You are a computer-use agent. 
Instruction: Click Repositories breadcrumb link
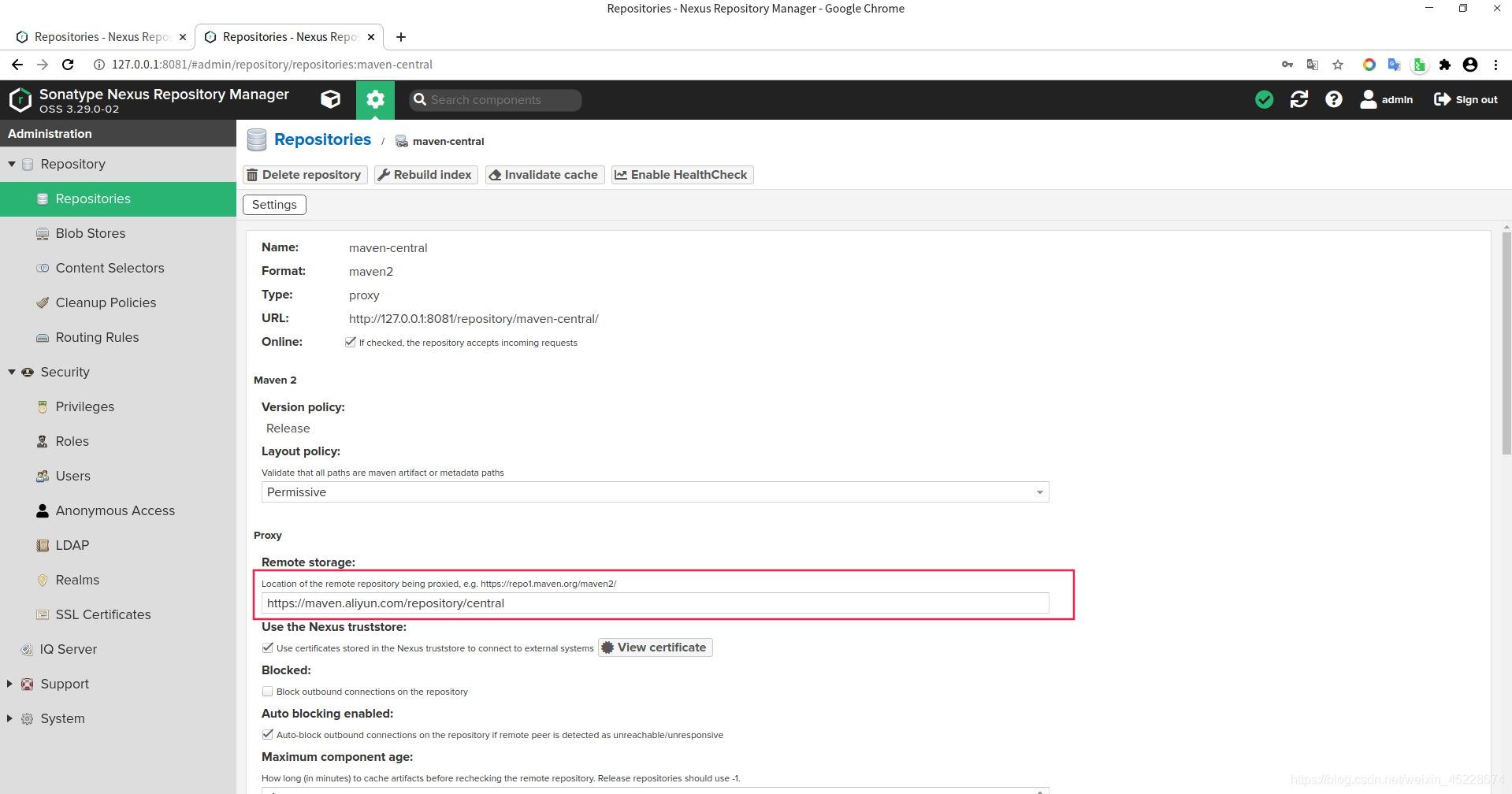322,139
